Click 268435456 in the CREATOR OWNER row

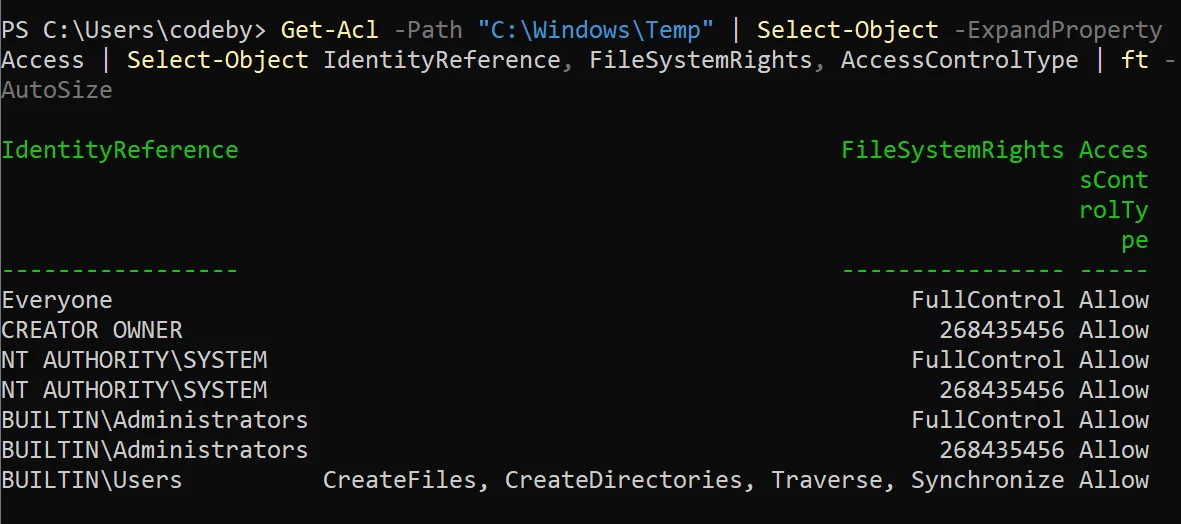pyautogui.click(x=1001, y=330)
